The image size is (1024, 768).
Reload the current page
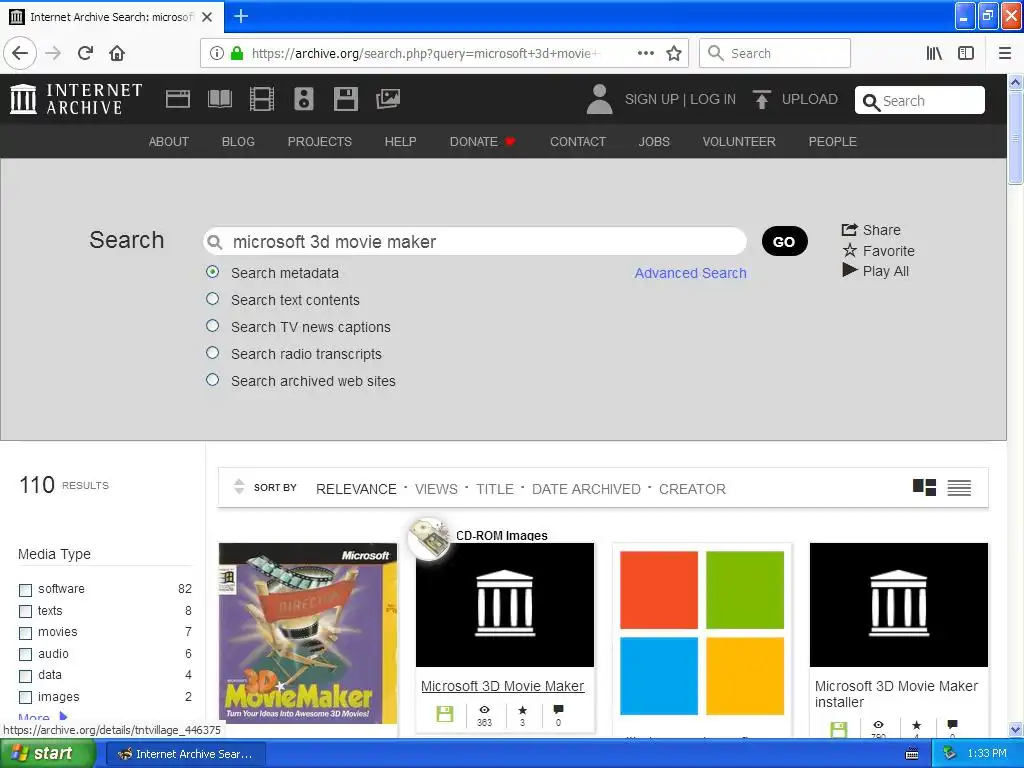click(x=86, y=53)
